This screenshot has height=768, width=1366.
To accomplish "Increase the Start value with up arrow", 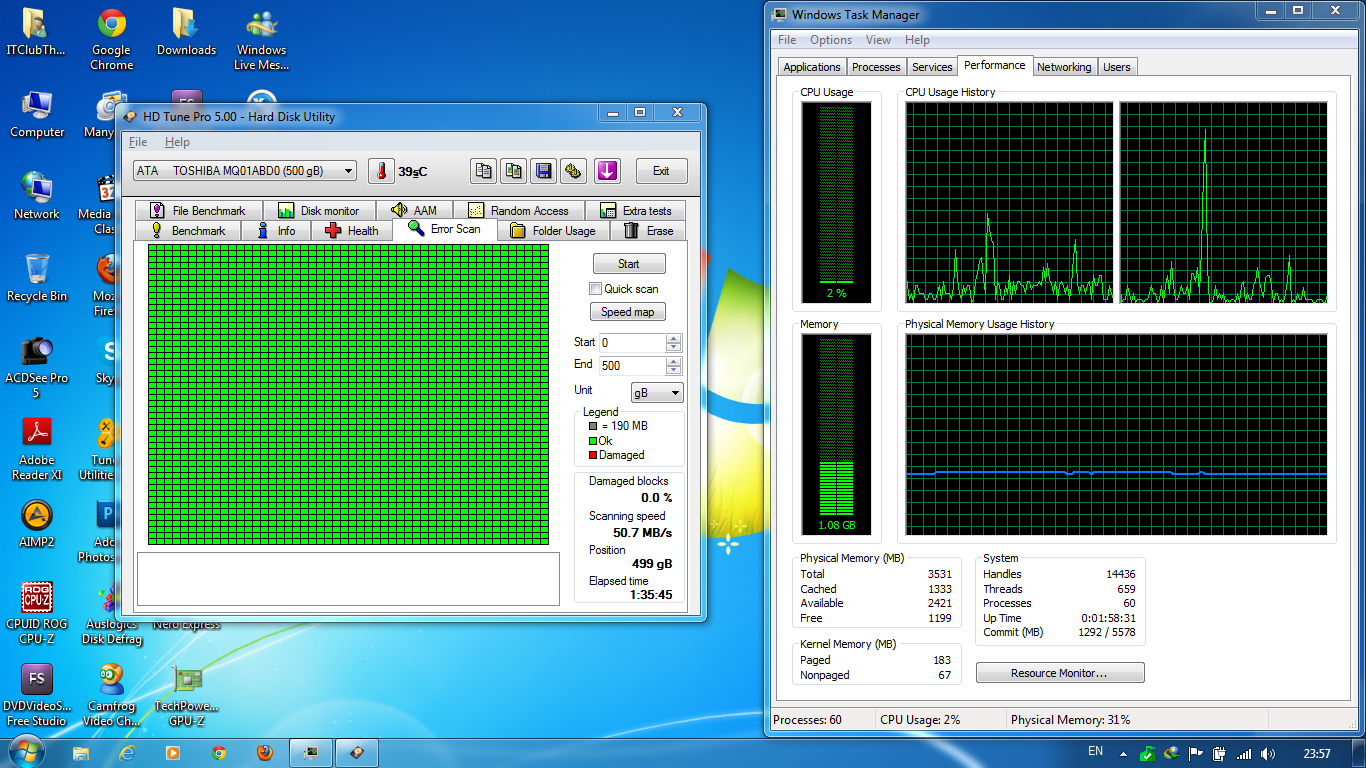I will (673, 338).
